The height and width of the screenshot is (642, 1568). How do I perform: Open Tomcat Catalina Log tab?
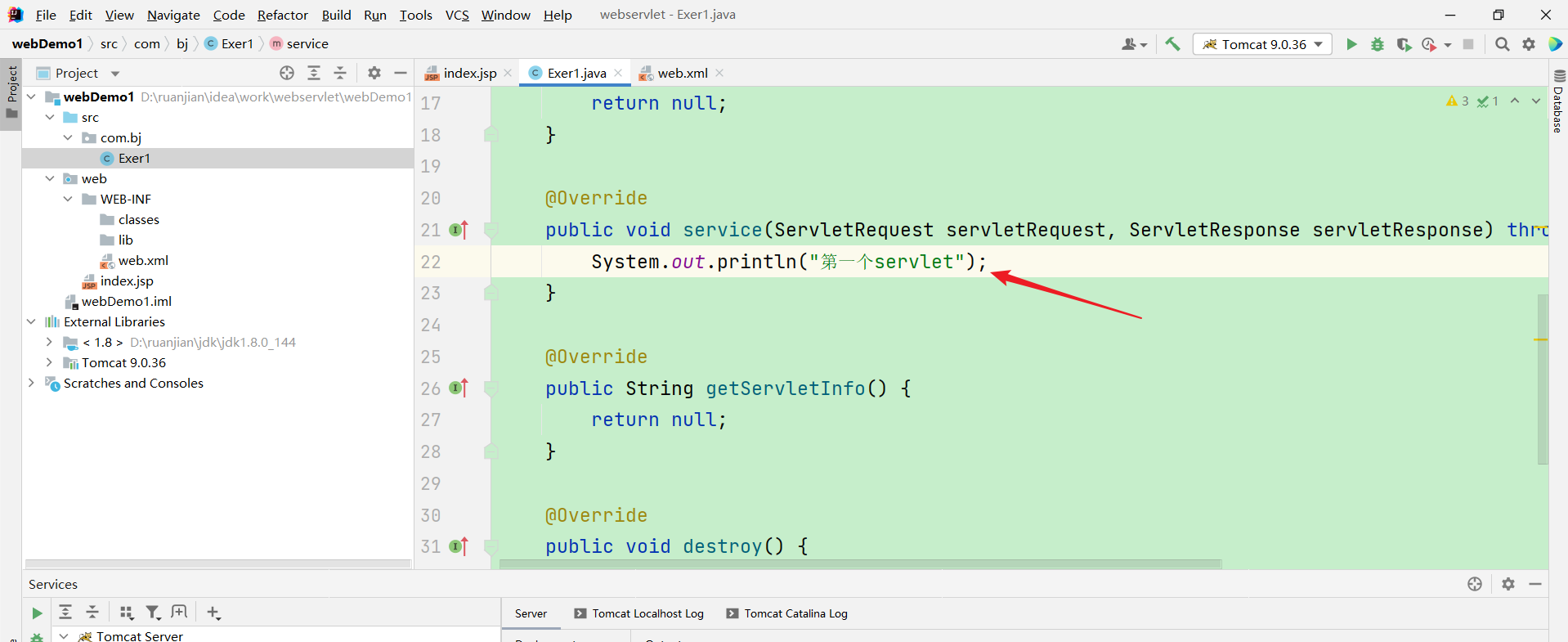[x=787, y=613]
